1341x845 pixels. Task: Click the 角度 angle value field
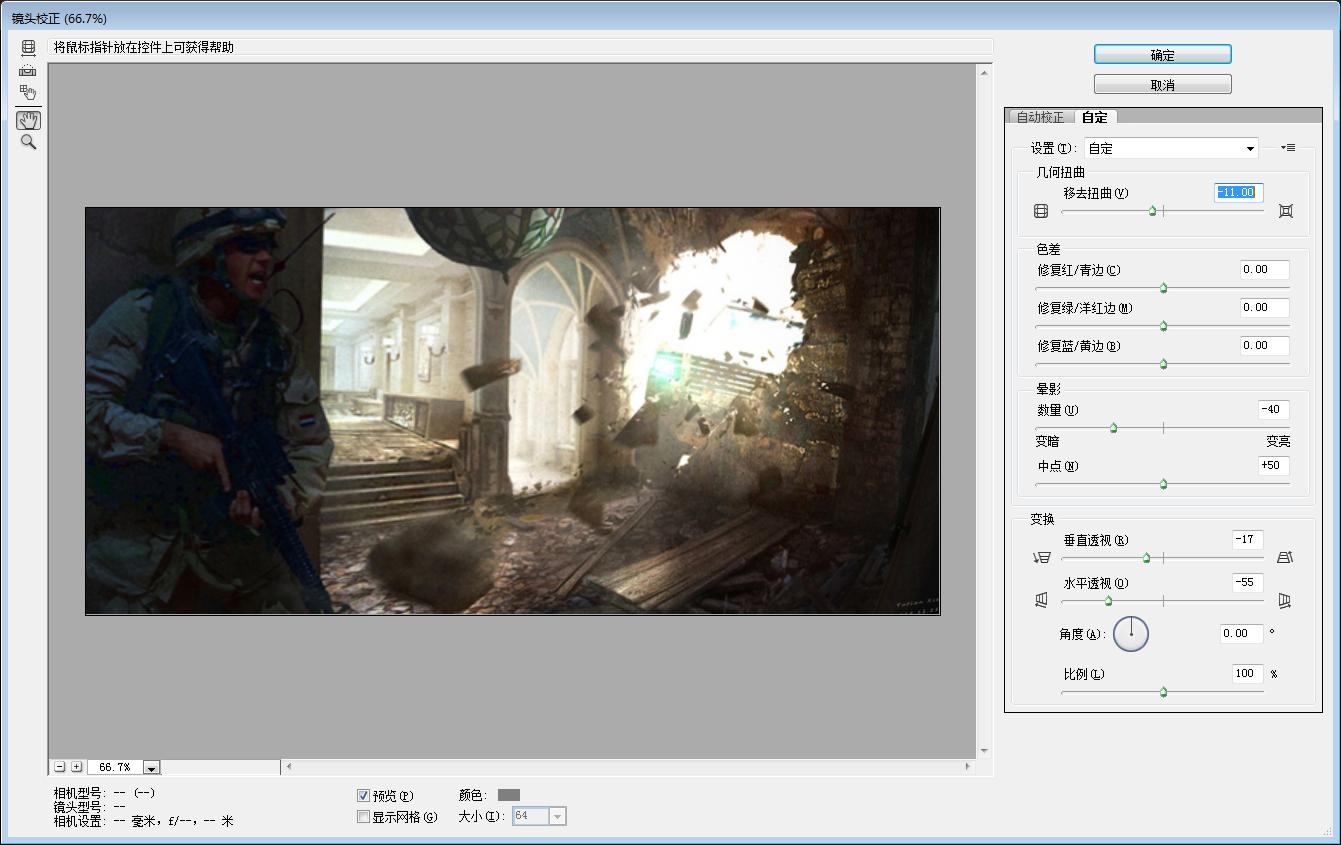click(x=1241, y=633)
